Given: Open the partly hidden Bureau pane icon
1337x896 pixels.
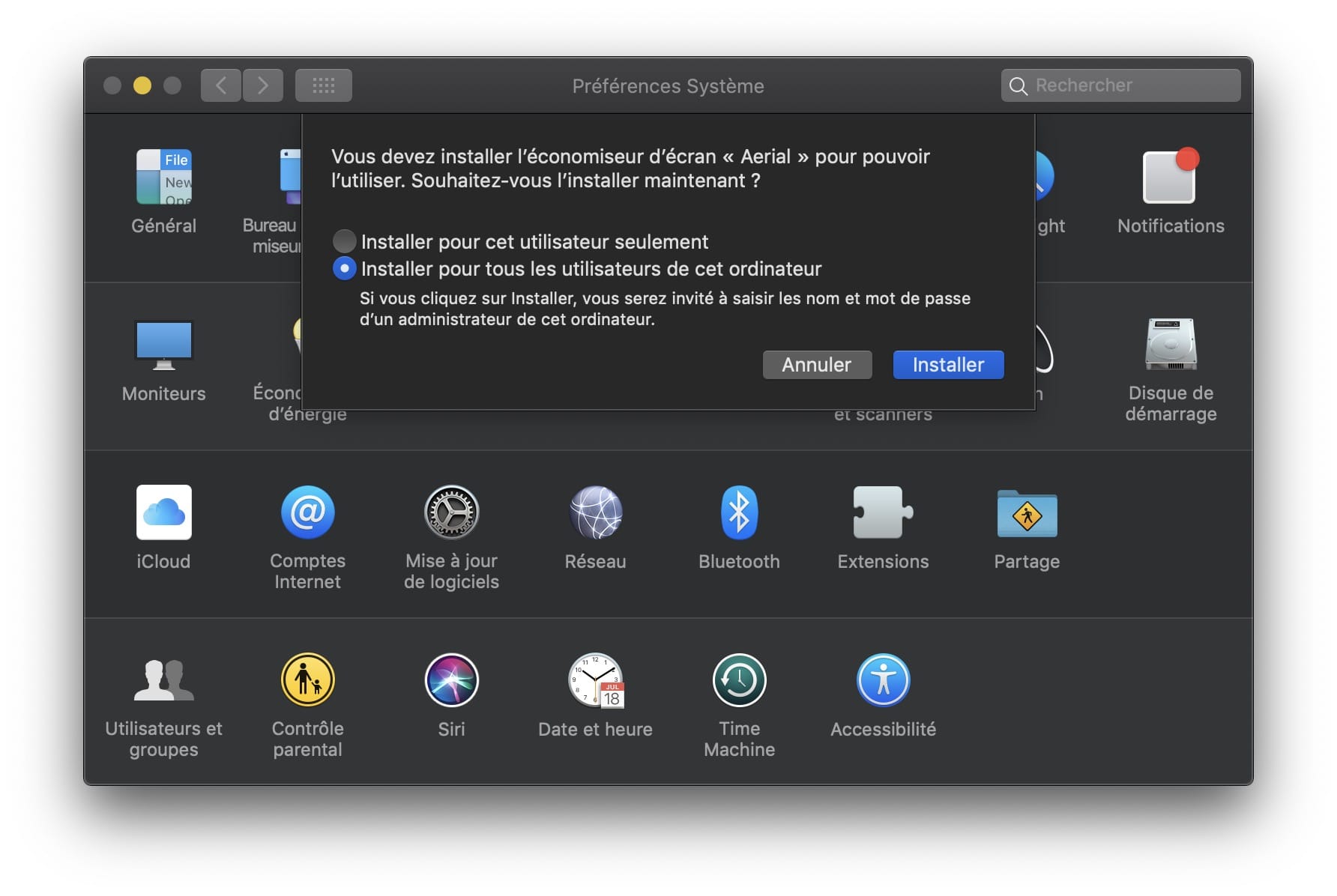Looking at the screenshot, I should click(289, 177).
